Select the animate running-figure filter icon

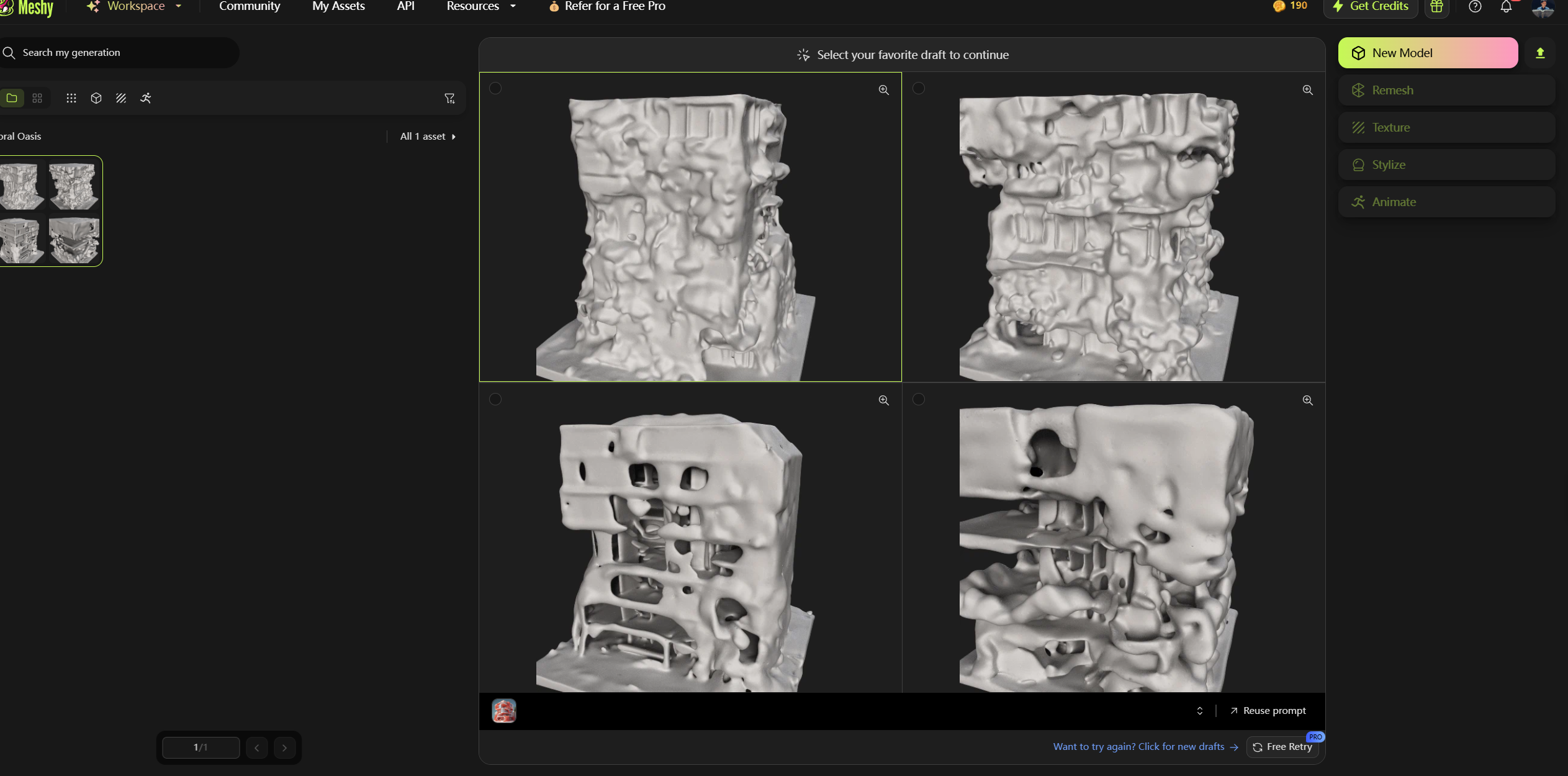pos(146,98)
